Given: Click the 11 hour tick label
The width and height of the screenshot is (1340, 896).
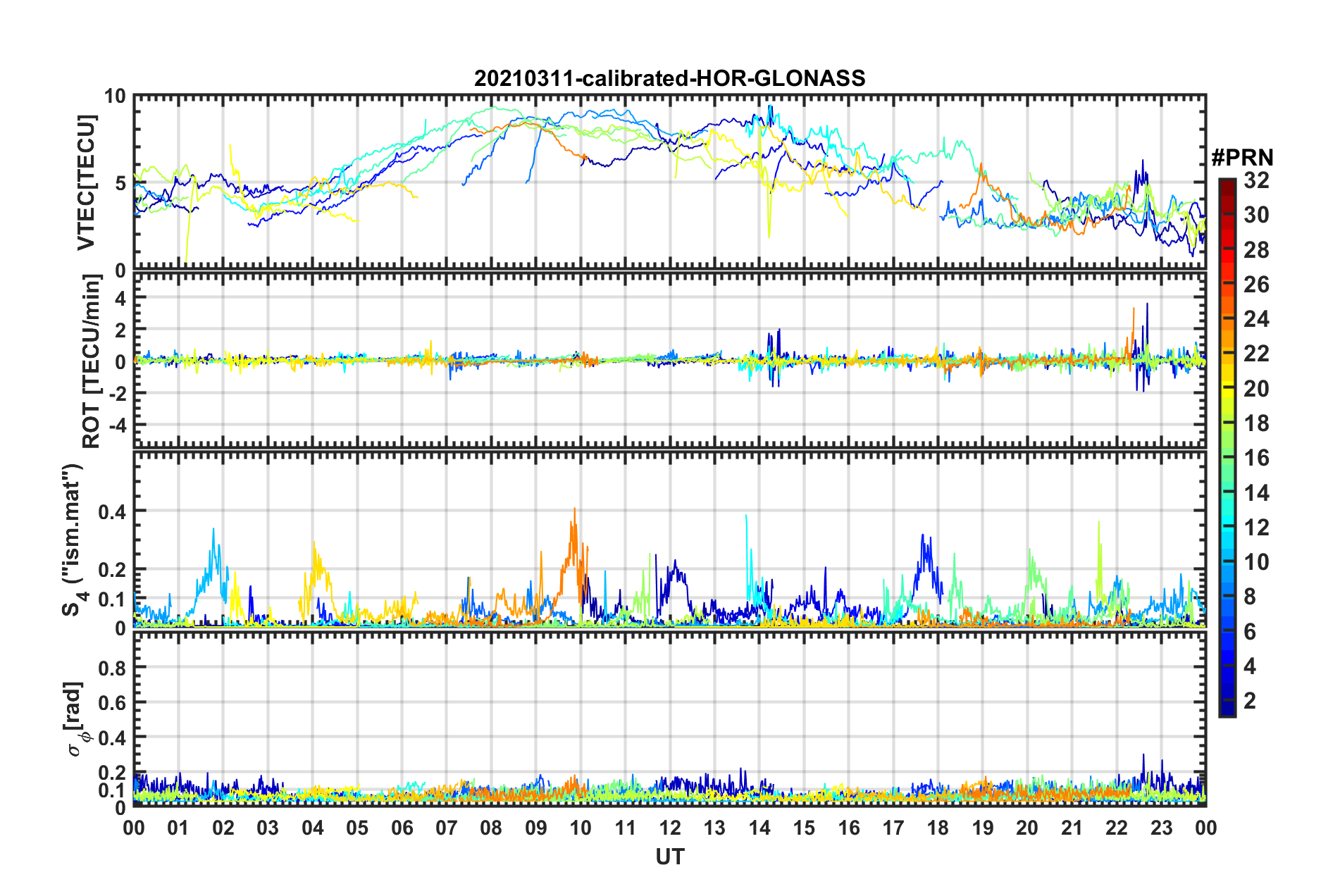Looking at the screenshot, I should click(x=626, y=828).
